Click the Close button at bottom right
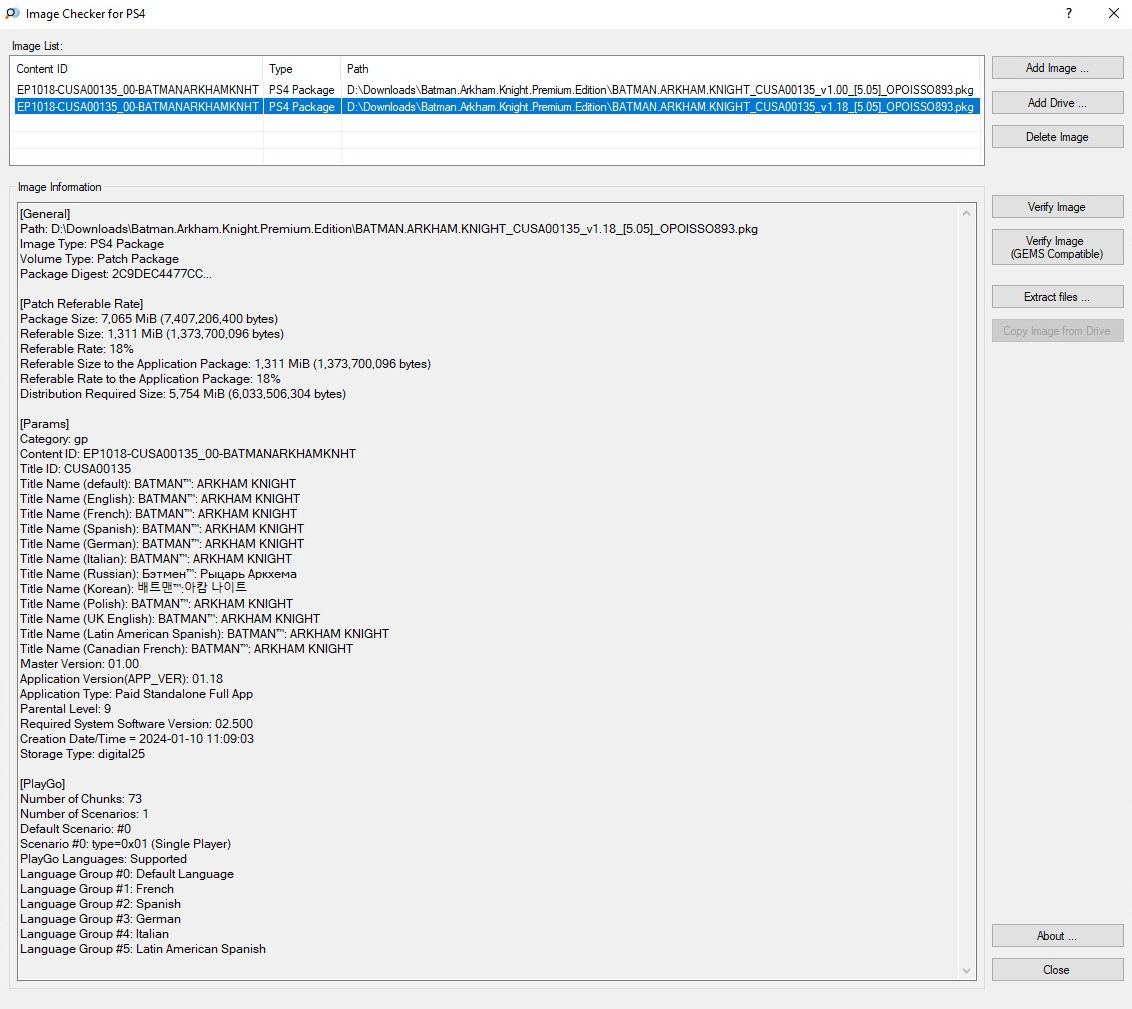1132x1009 pixels. tap(1057, 970)
